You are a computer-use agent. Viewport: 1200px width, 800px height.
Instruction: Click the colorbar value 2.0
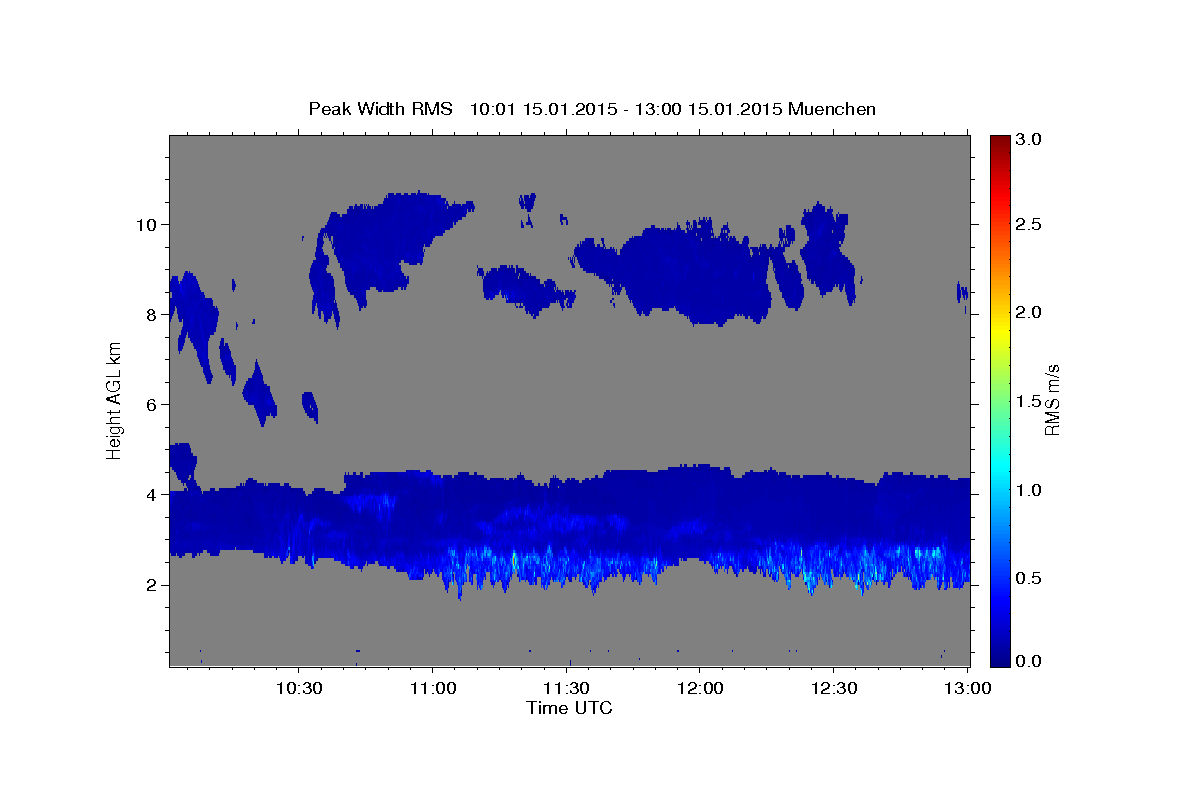1029,313
